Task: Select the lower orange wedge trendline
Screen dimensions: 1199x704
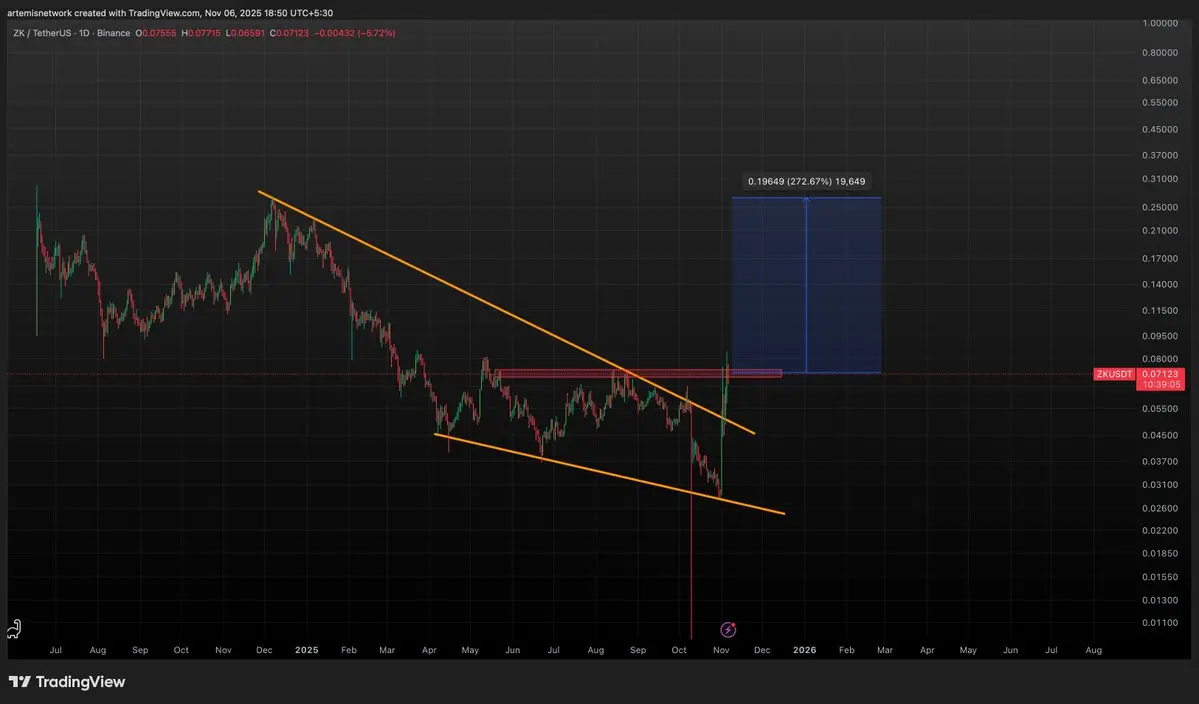Action: [x=609, y=474]
